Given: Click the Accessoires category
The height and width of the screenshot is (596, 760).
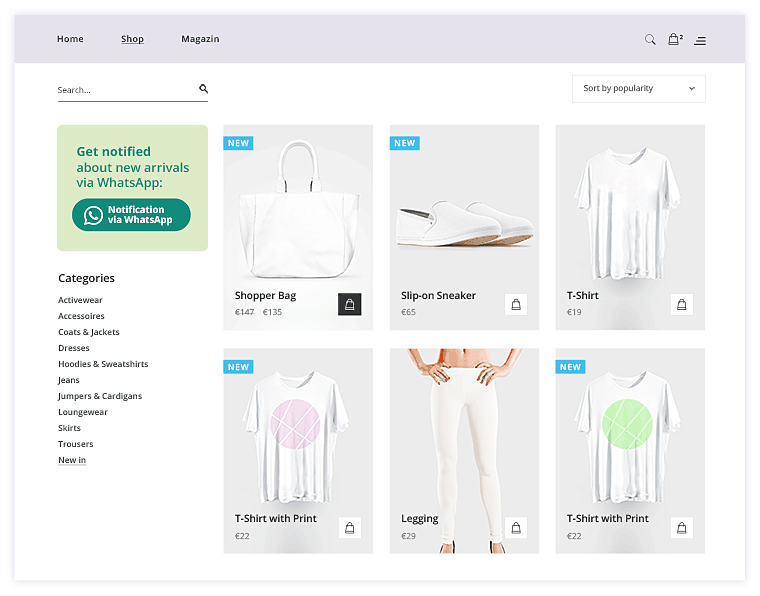Looking at the screenshot, I should 81,316.
